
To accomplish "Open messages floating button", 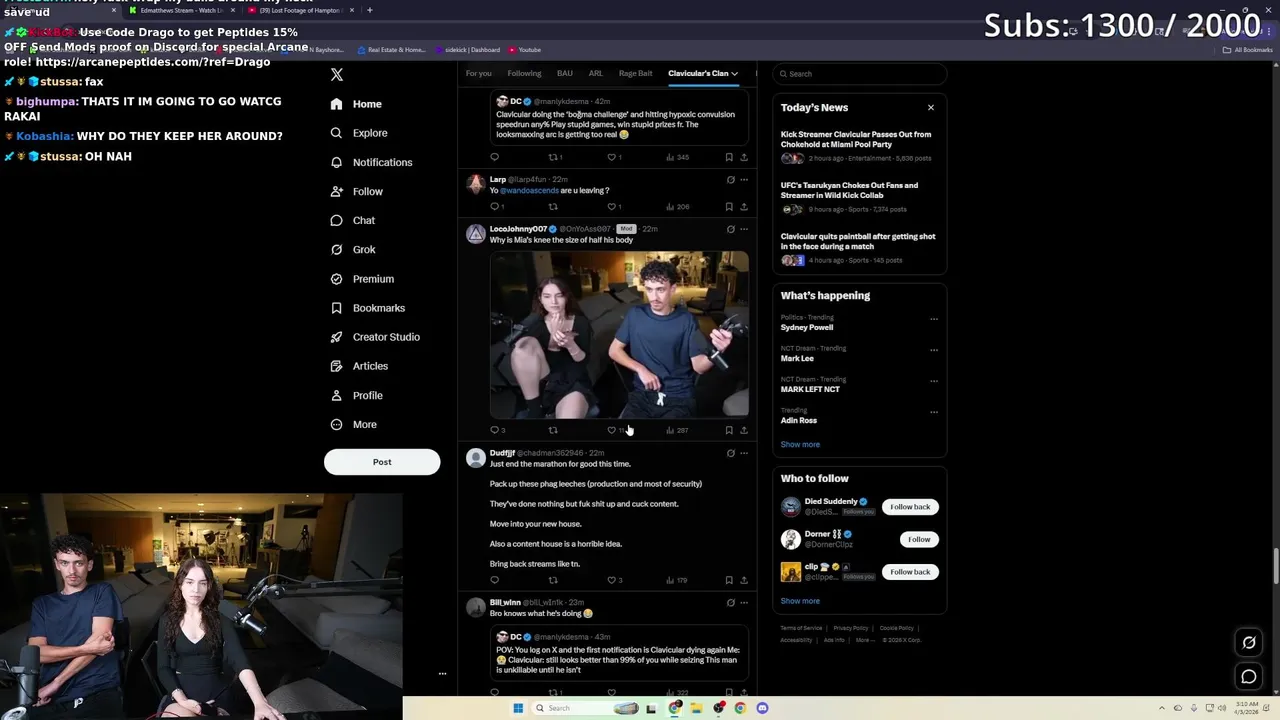I will (x=1249, y=677).
